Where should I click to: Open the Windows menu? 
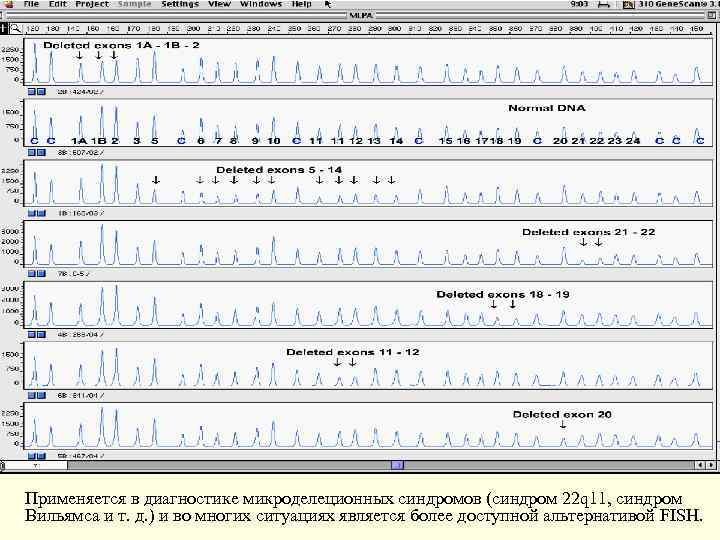[261, 4]
